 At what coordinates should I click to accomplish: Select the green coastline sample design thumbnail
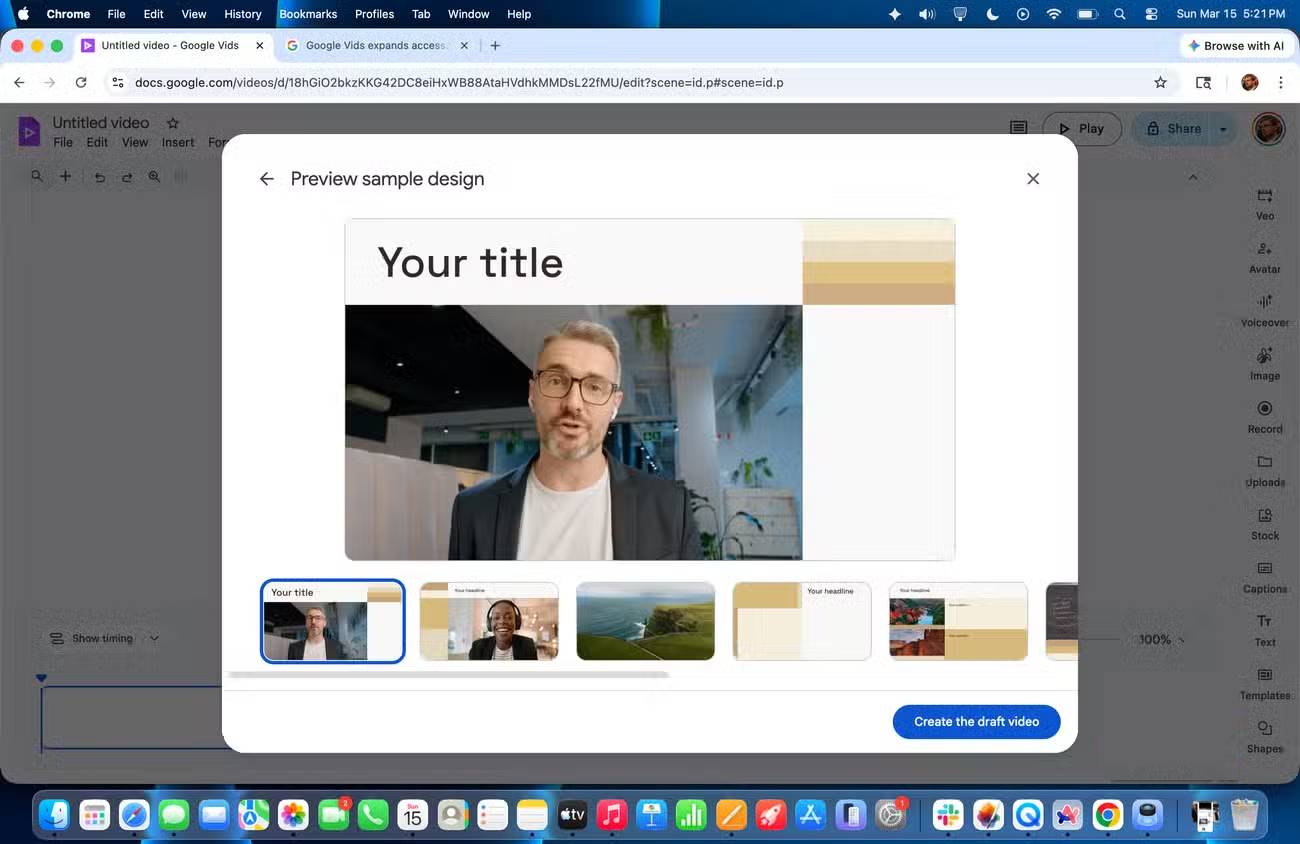[x=645, y=620]
